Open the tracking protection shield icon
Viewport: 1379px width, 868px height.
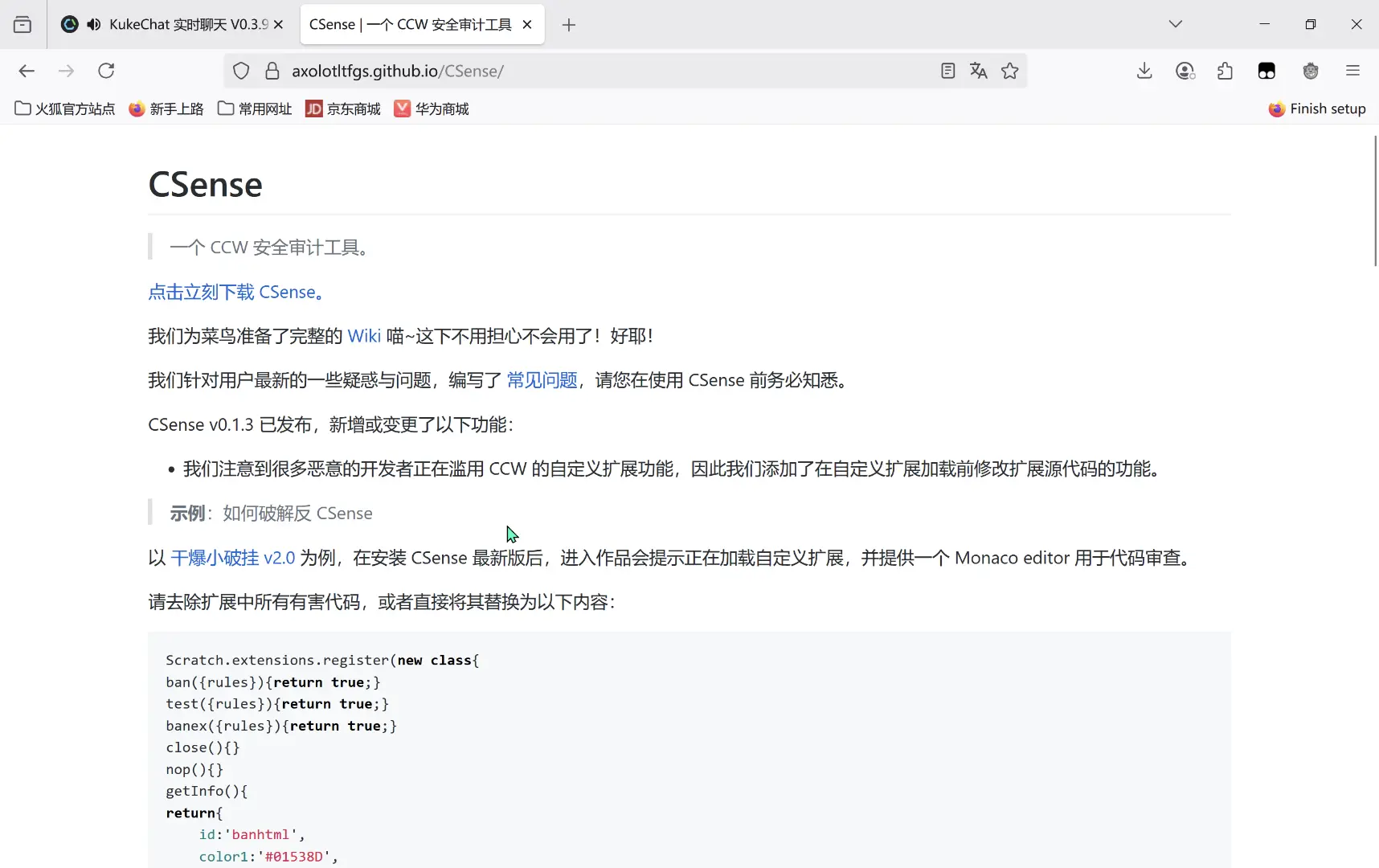coord(241,71)
